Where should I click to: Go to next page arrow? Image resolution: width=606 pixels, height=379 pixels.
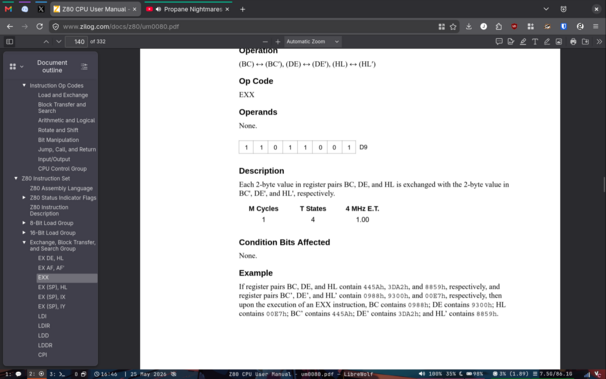coord(58,41)
